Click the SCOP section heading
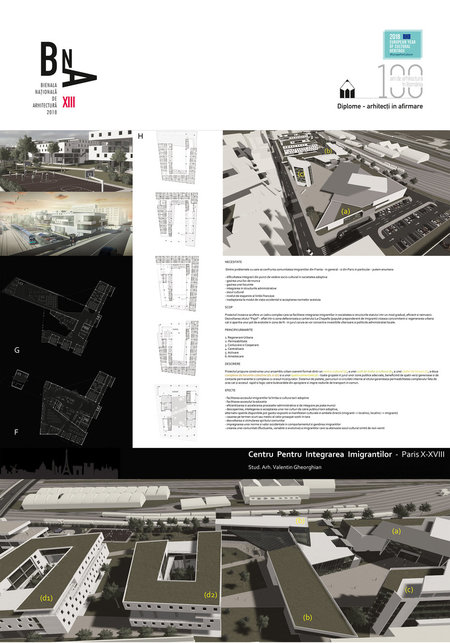 pos(228,307)
